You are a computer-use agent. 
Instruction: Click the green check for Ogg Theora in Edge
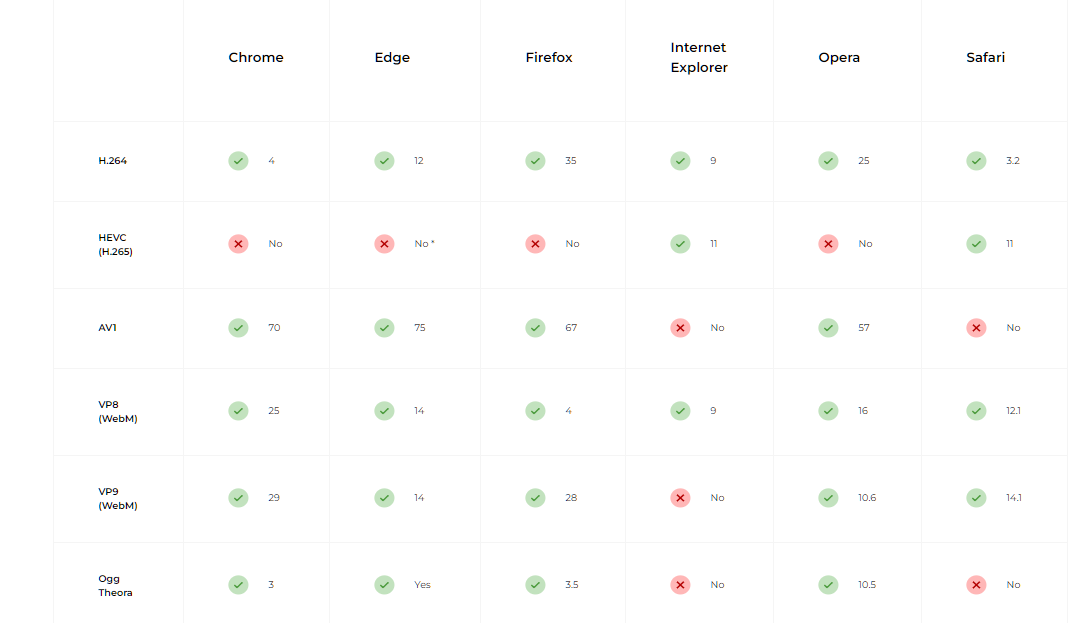click(384, 585)
